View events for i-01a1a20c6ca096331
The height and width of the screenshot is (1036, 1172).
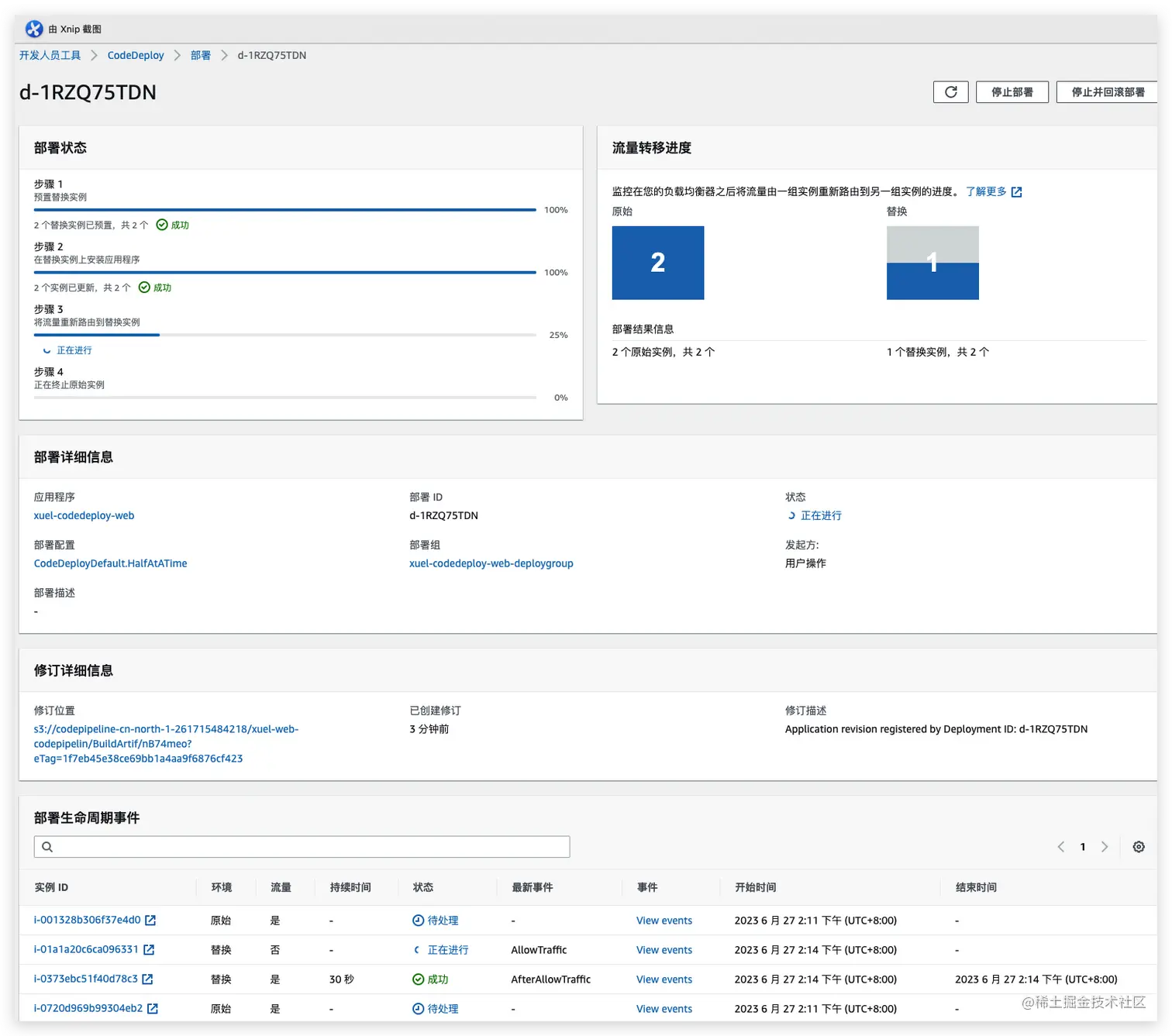coord(664,951)
